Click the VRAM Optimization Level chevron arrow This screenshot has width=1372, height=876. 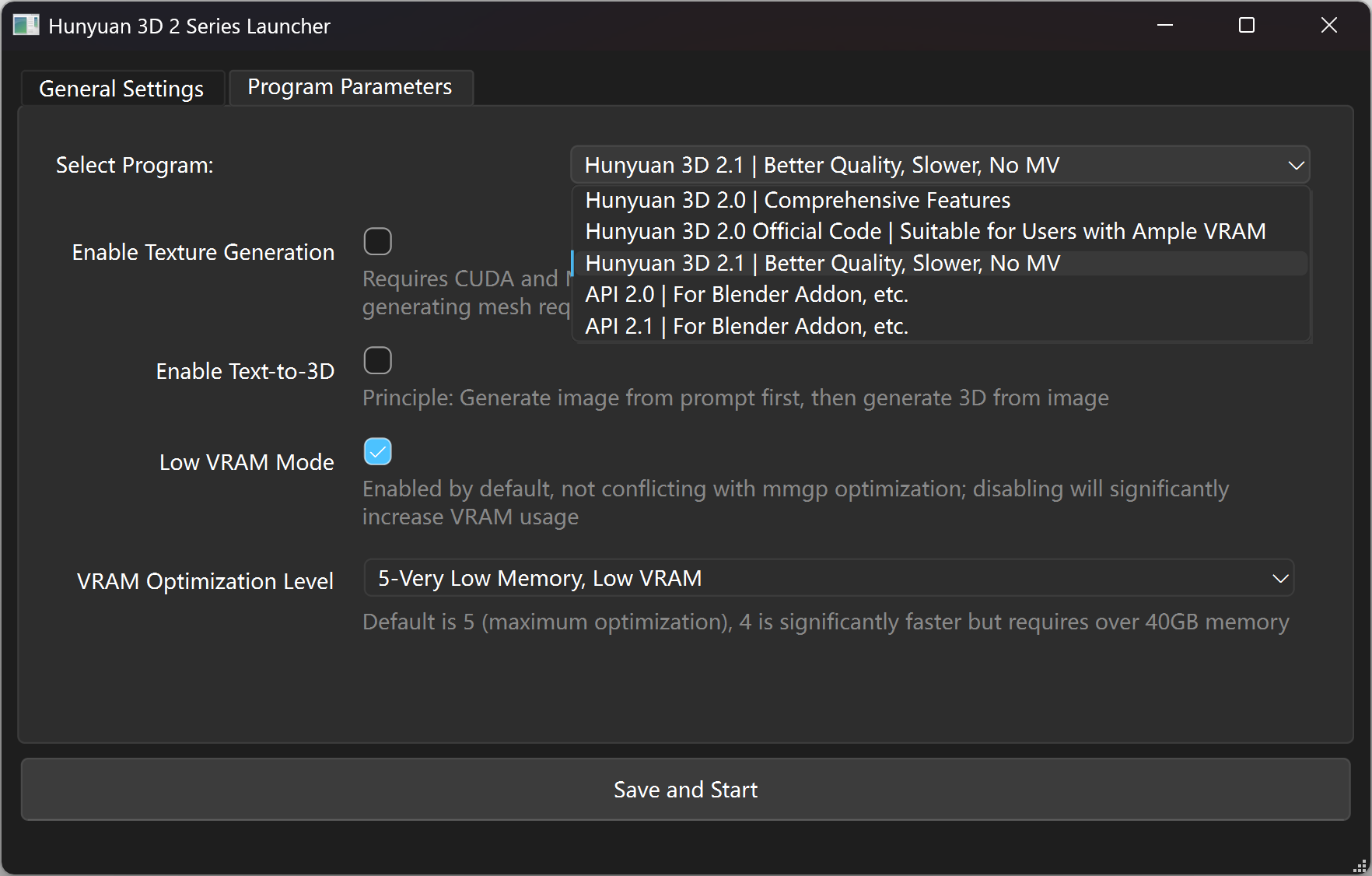click(1280, 578)
